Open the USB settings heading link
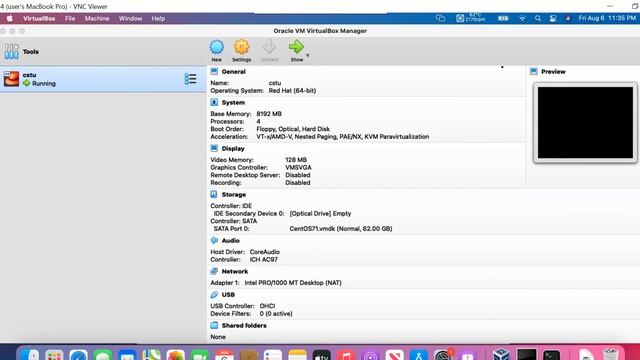This screenshot has height=360, width=640. pyautogui.click(x=228, y=295)
